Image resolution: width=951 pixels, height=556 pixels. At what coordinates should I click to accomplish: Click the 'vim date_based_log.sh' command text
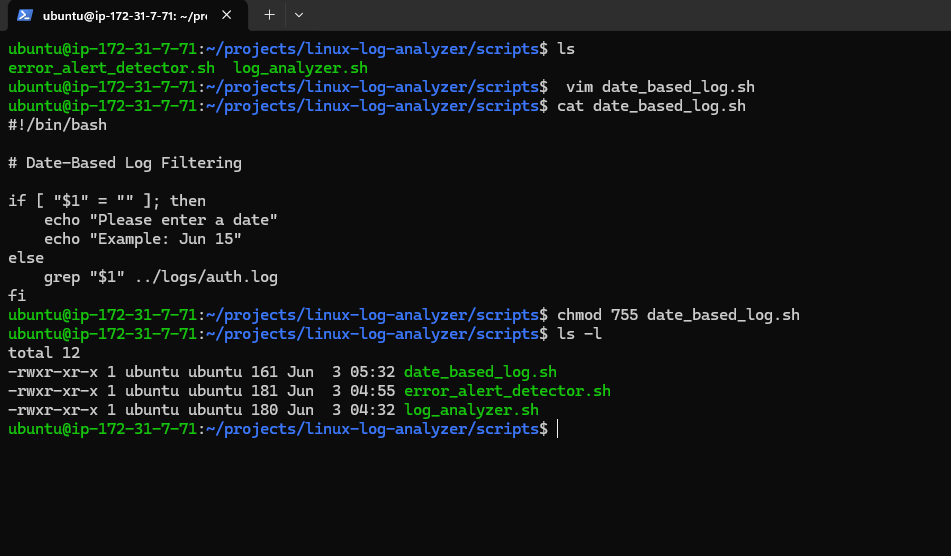click(x=660, y=87)
